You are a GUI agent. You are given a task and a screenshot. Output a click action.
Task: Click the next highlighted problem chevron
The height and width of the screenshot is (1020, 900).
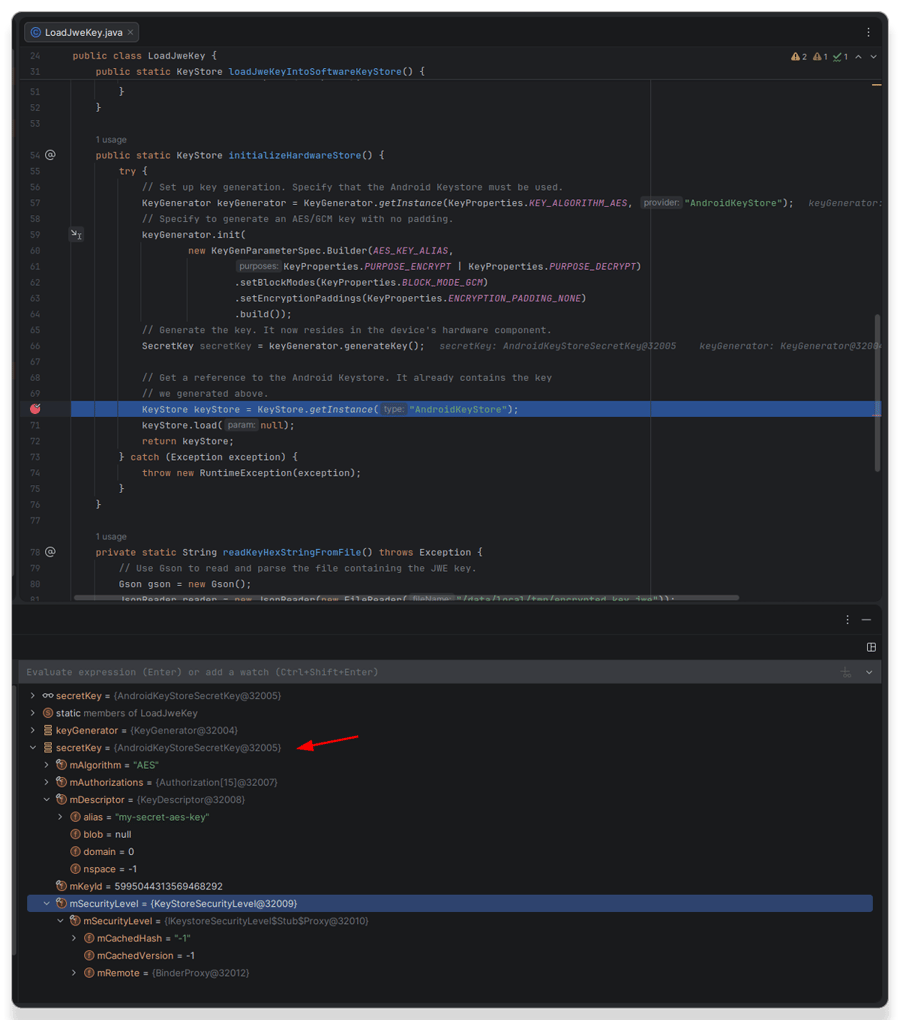tap(872, 56)
